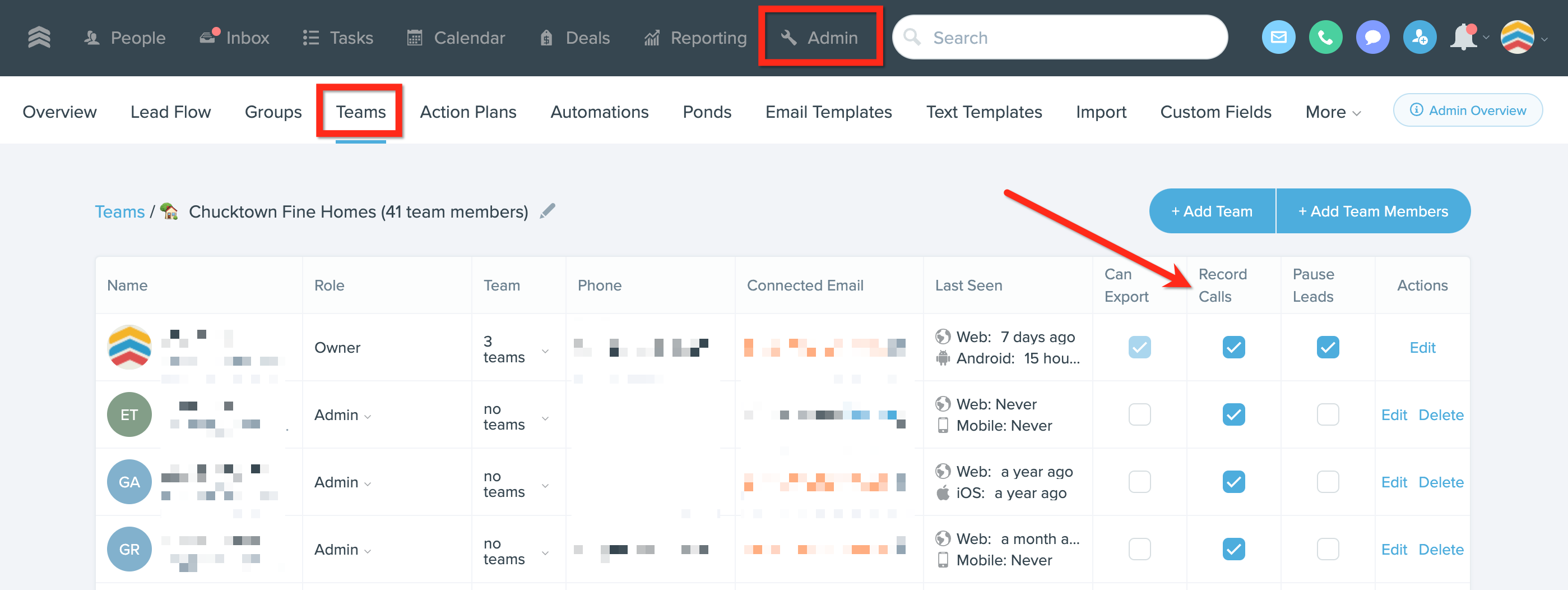1568x590 pixels.
Task: Click the pencil icon to rename team
Action: tap(547, 211)
